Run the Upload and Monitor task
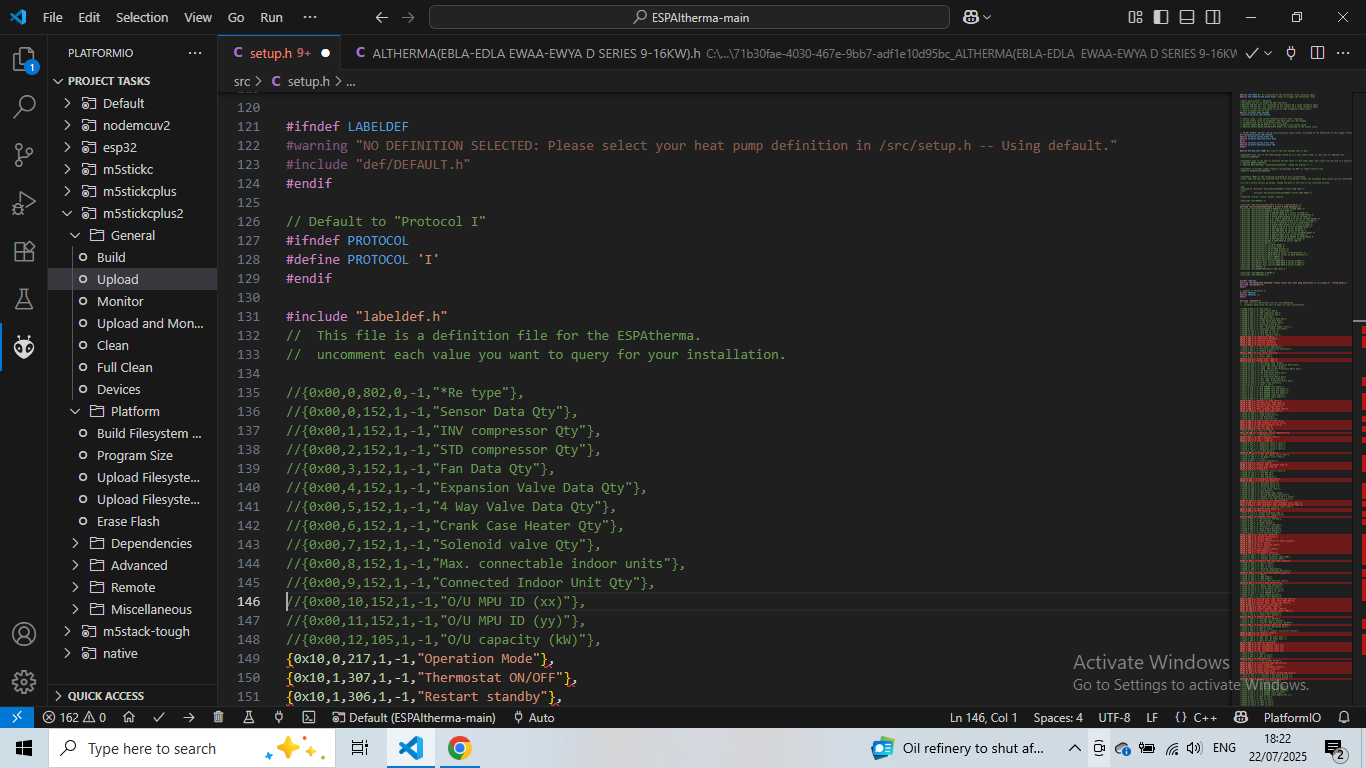Viewport: 1366px width, 768px height. (x=149, y=323)
